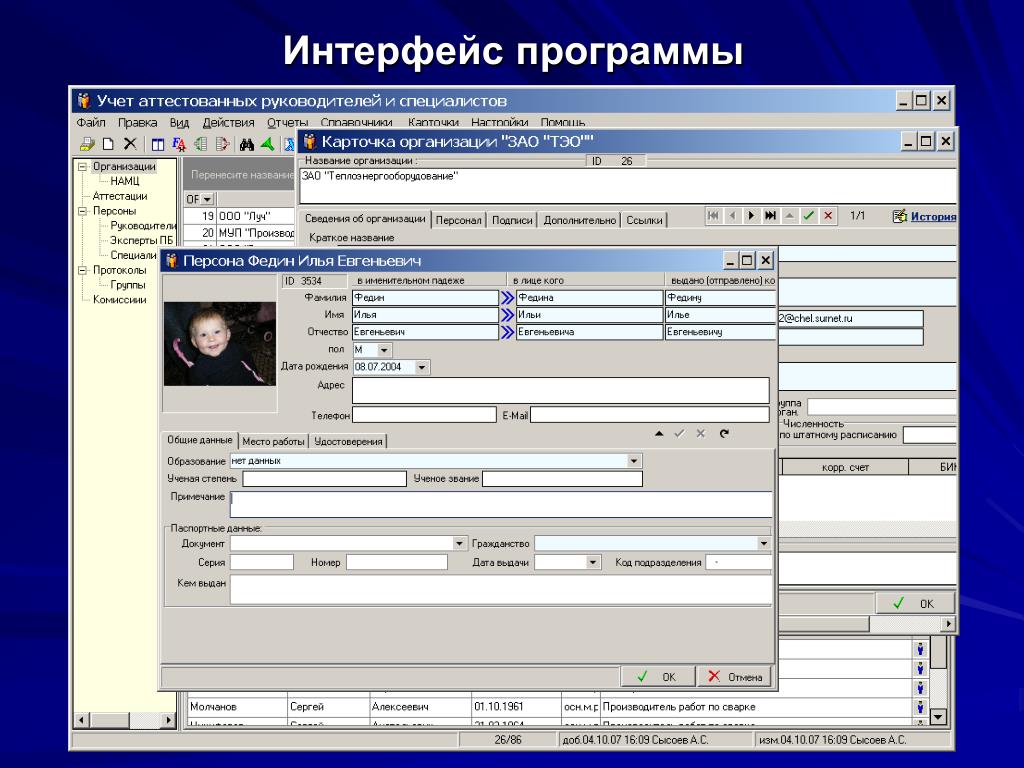Open the Дополнительно tab in organization card
Image resolution: width=1024 pixels, height=768 pixels.
(x=580, y=220)
